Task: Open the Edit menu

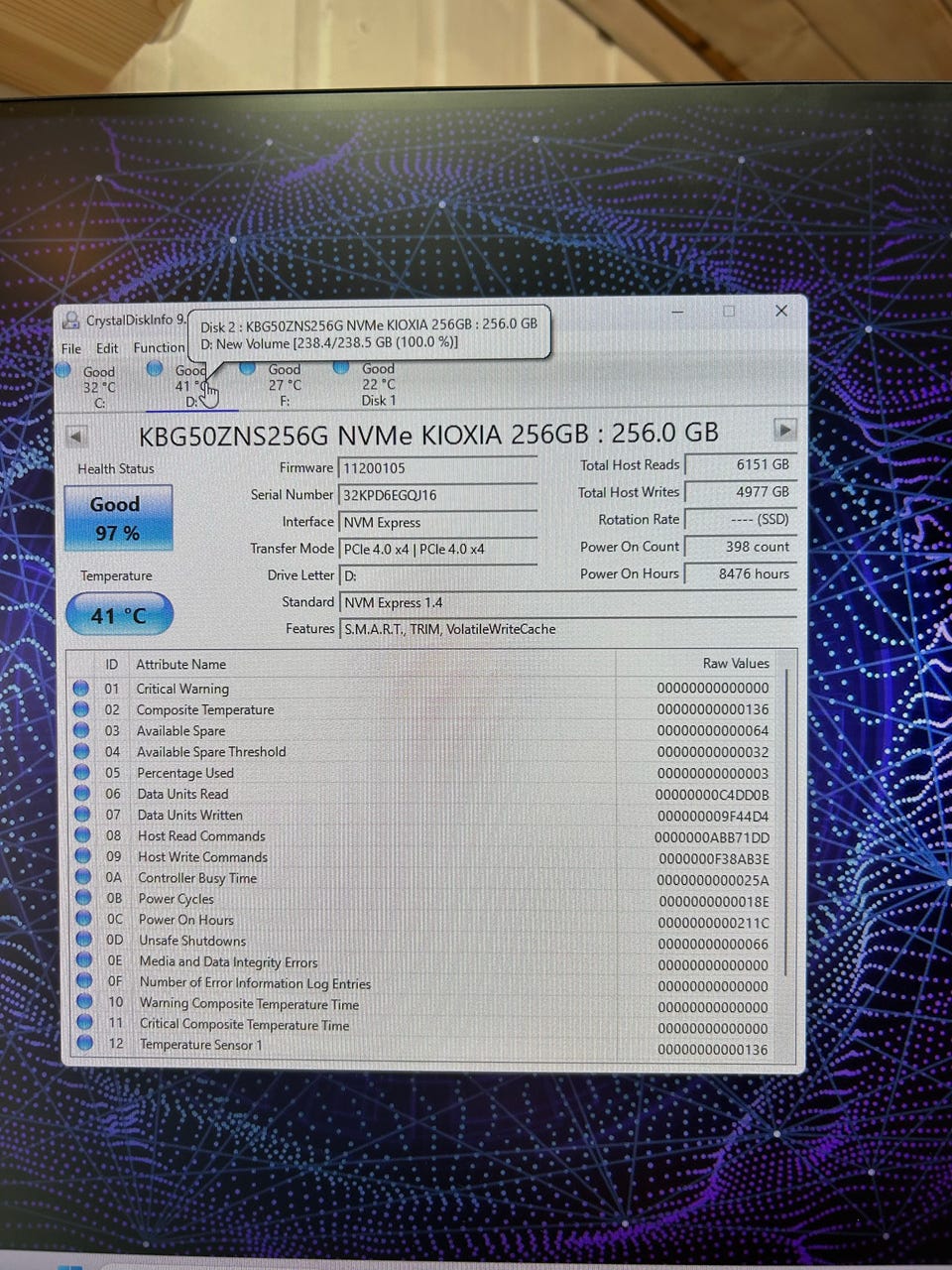Action: coord(107,348)
